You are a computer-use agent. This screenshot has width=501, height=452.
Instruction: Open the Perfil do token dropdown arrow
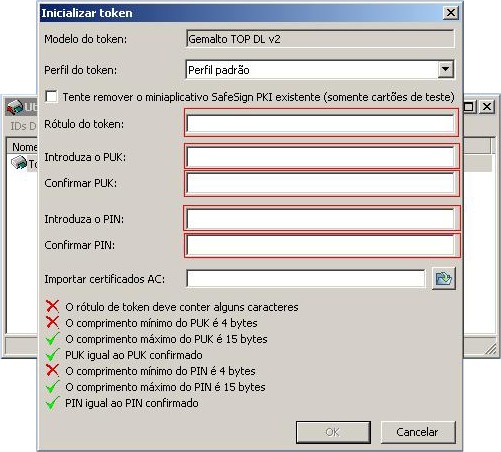445,70
